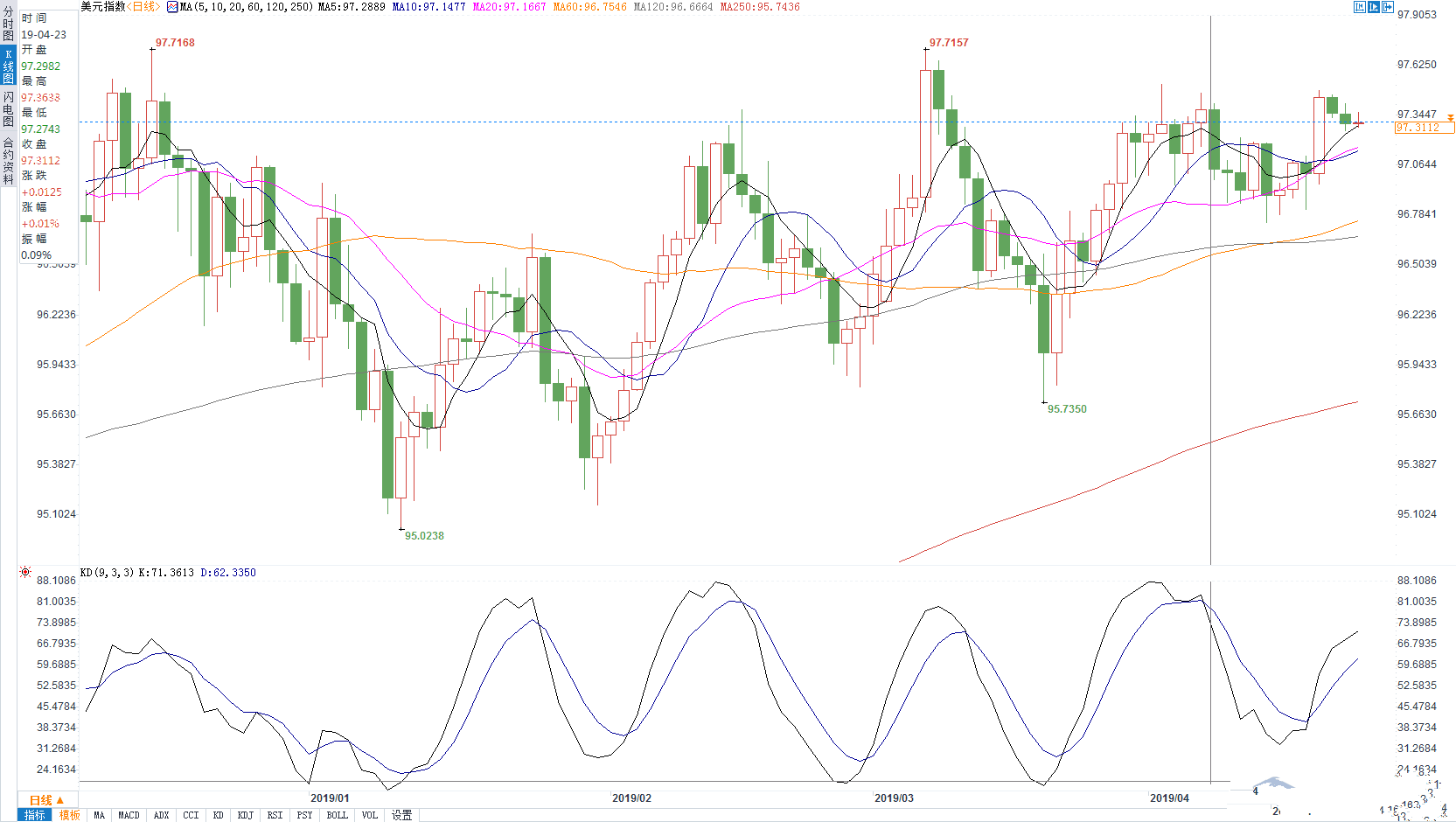Click the 2019/02 date axis label

631,798
